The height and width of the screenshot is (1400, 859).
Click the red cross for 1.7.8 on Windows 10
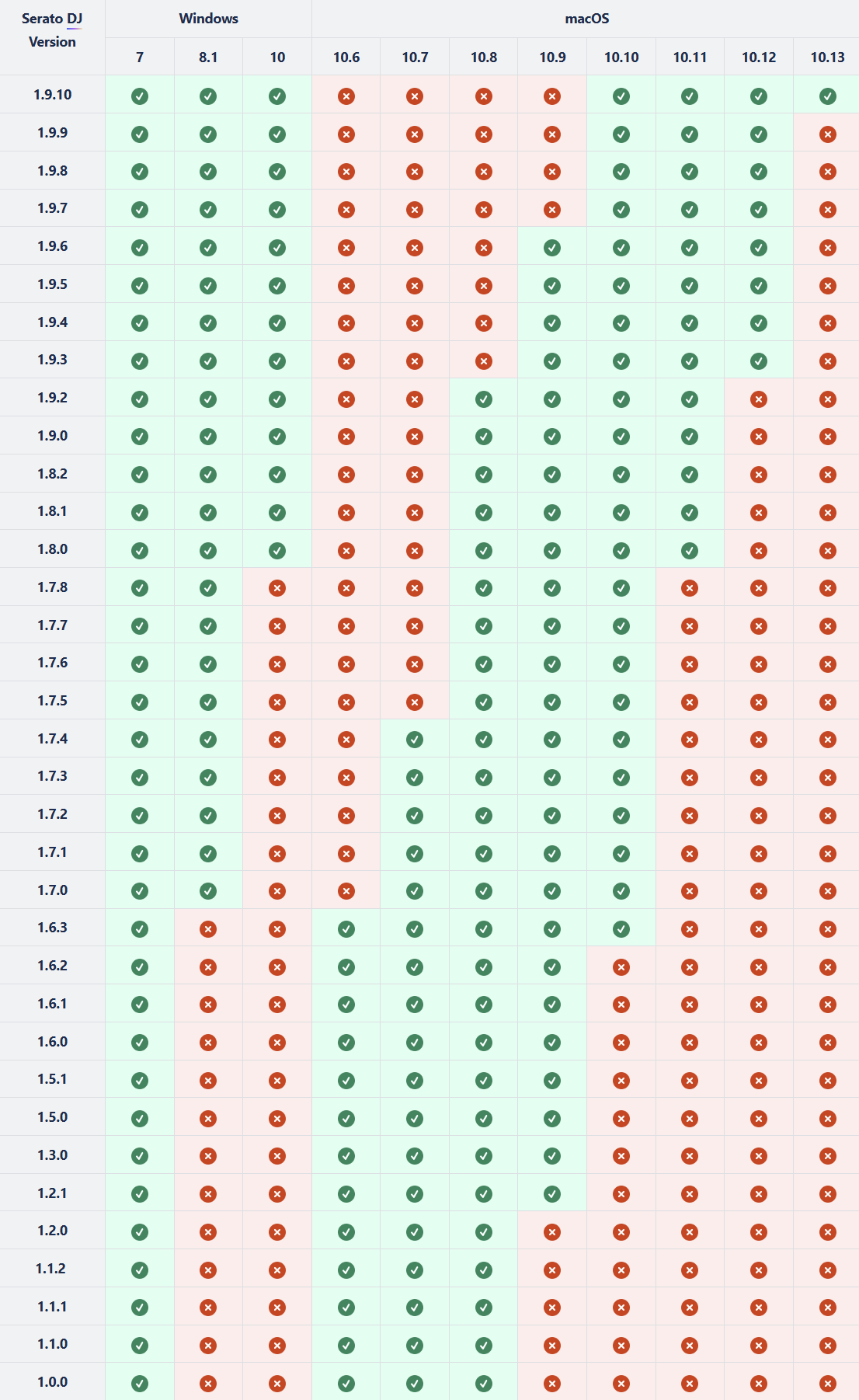pos(277,588)
